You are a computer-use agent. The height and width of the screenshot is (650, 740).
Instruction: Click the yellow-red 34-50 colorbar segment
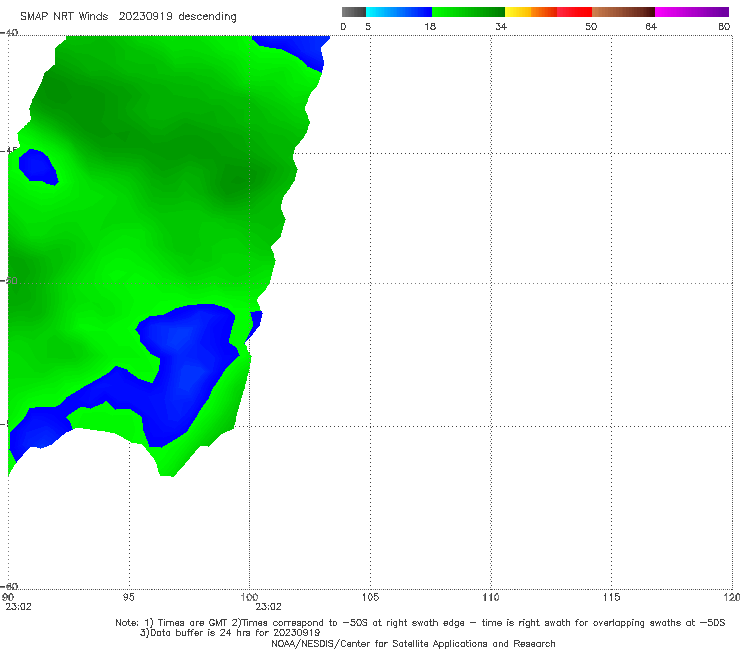[548, 12]
